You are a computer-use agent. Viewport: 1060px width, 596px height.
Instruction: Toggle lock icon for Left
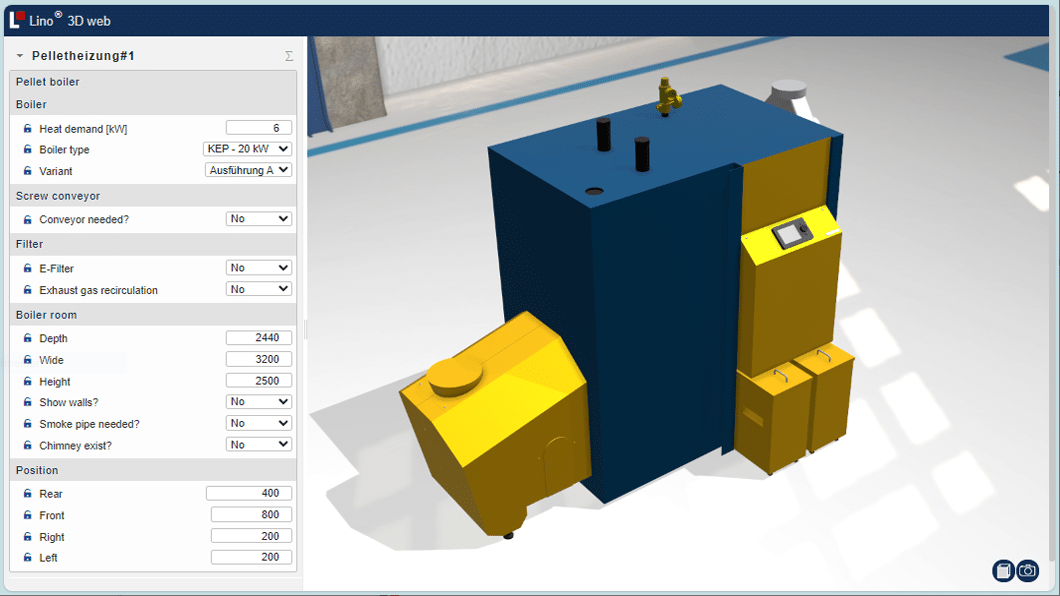tap(28, 557)
